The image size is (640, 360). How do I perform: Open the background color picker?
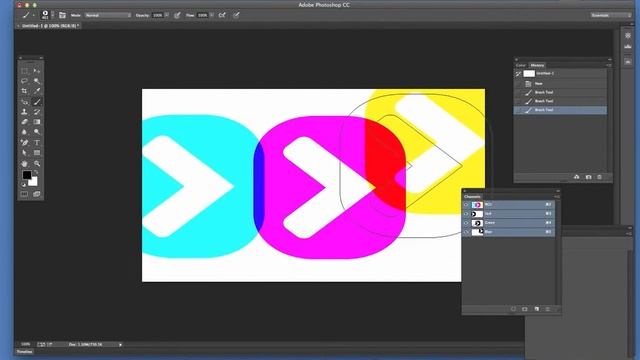click(33, 182)
